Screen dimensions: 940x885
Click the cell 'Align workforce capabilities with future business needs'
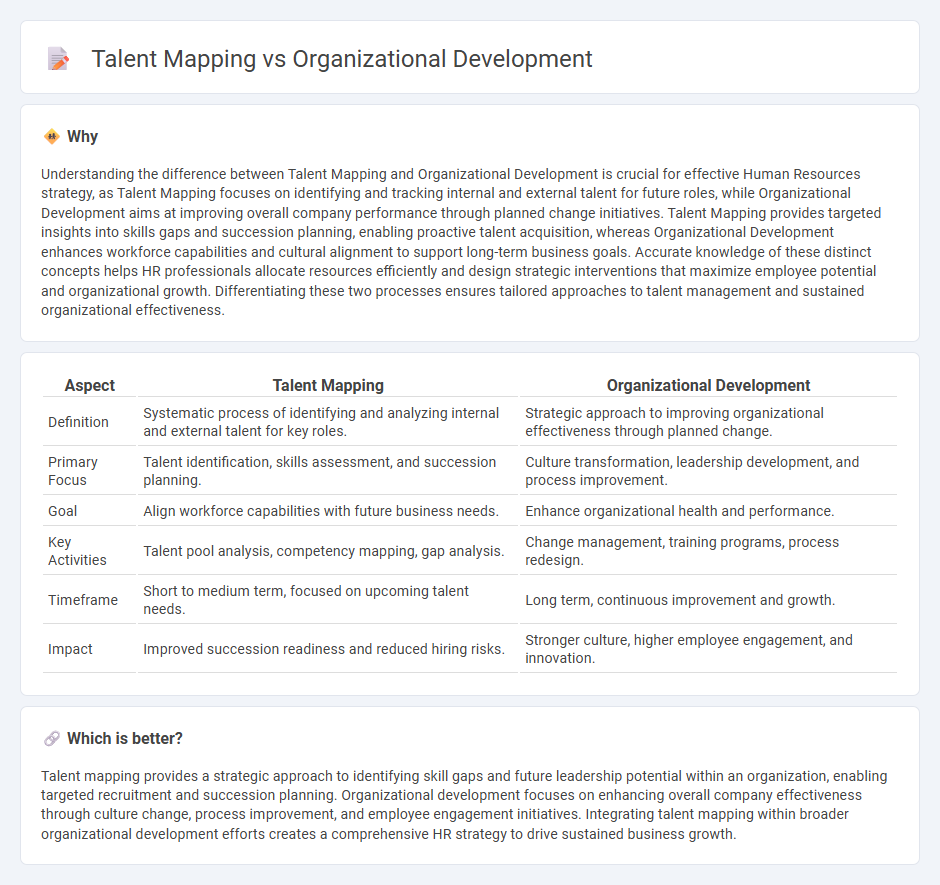point(328,511)
